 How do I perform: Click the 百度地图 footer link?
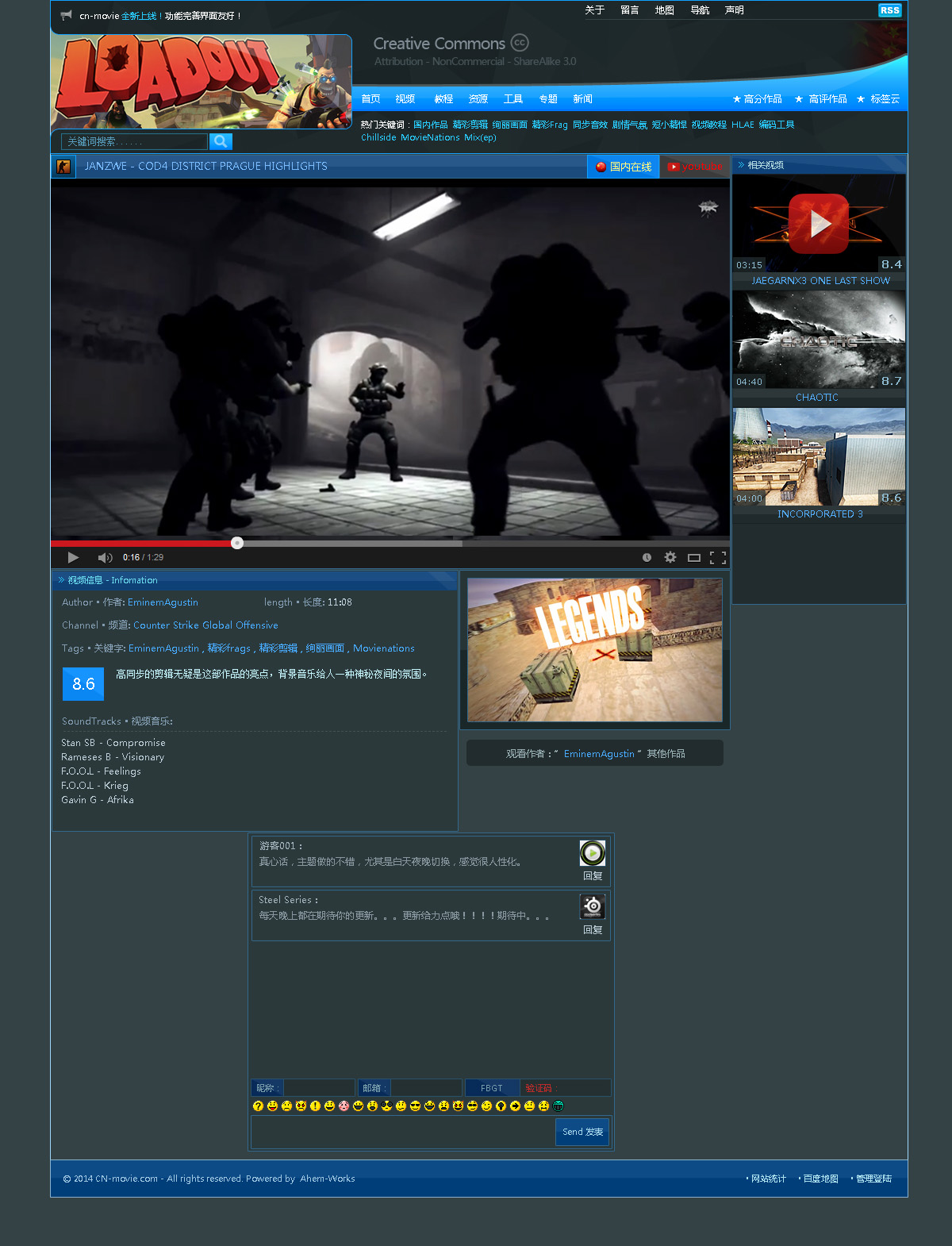tap(820, 1179)
